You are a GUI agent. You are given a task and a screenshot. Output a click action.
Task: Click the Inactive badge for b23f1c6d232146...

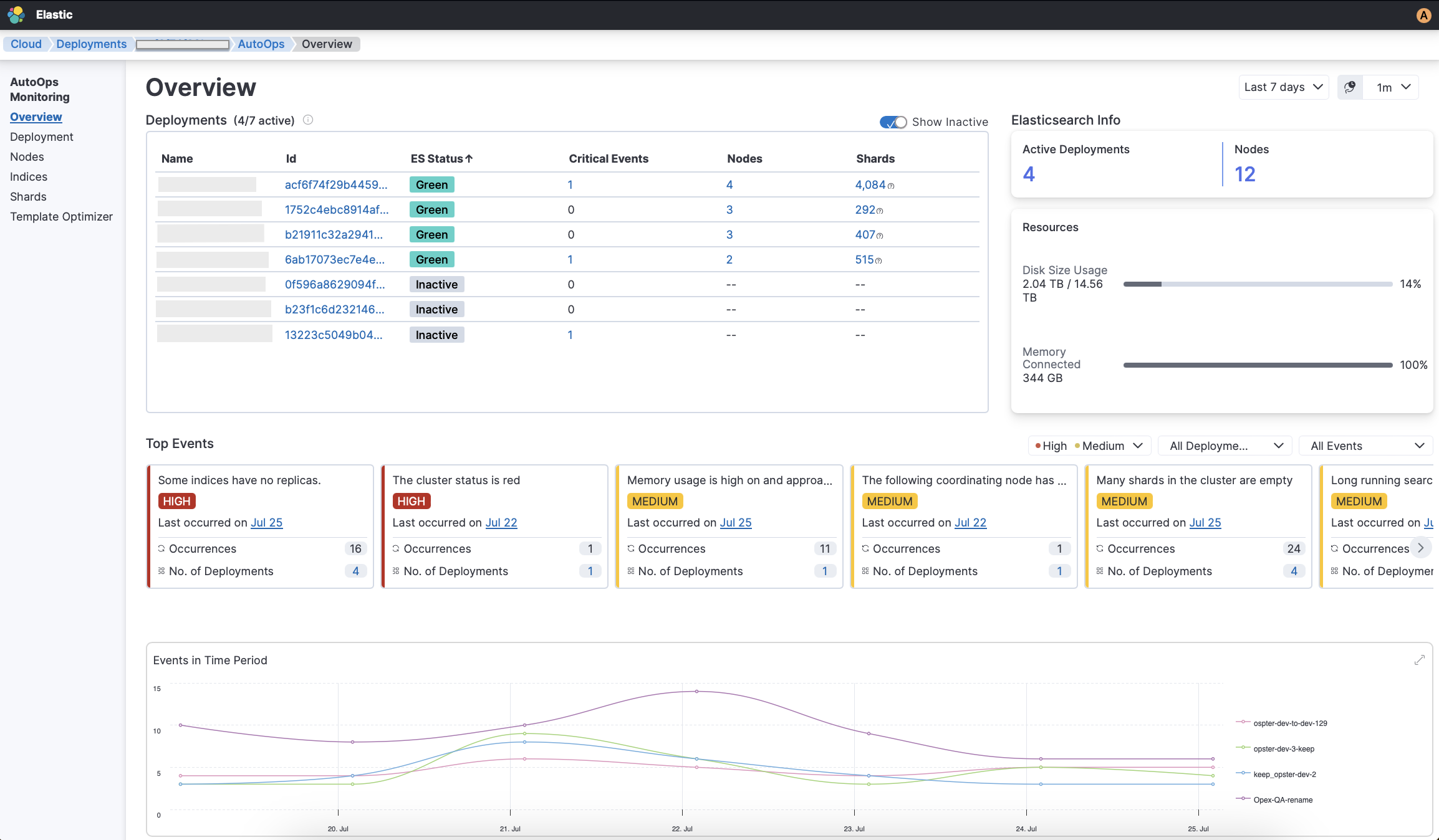pyautogui.click(x=436, y=309)
